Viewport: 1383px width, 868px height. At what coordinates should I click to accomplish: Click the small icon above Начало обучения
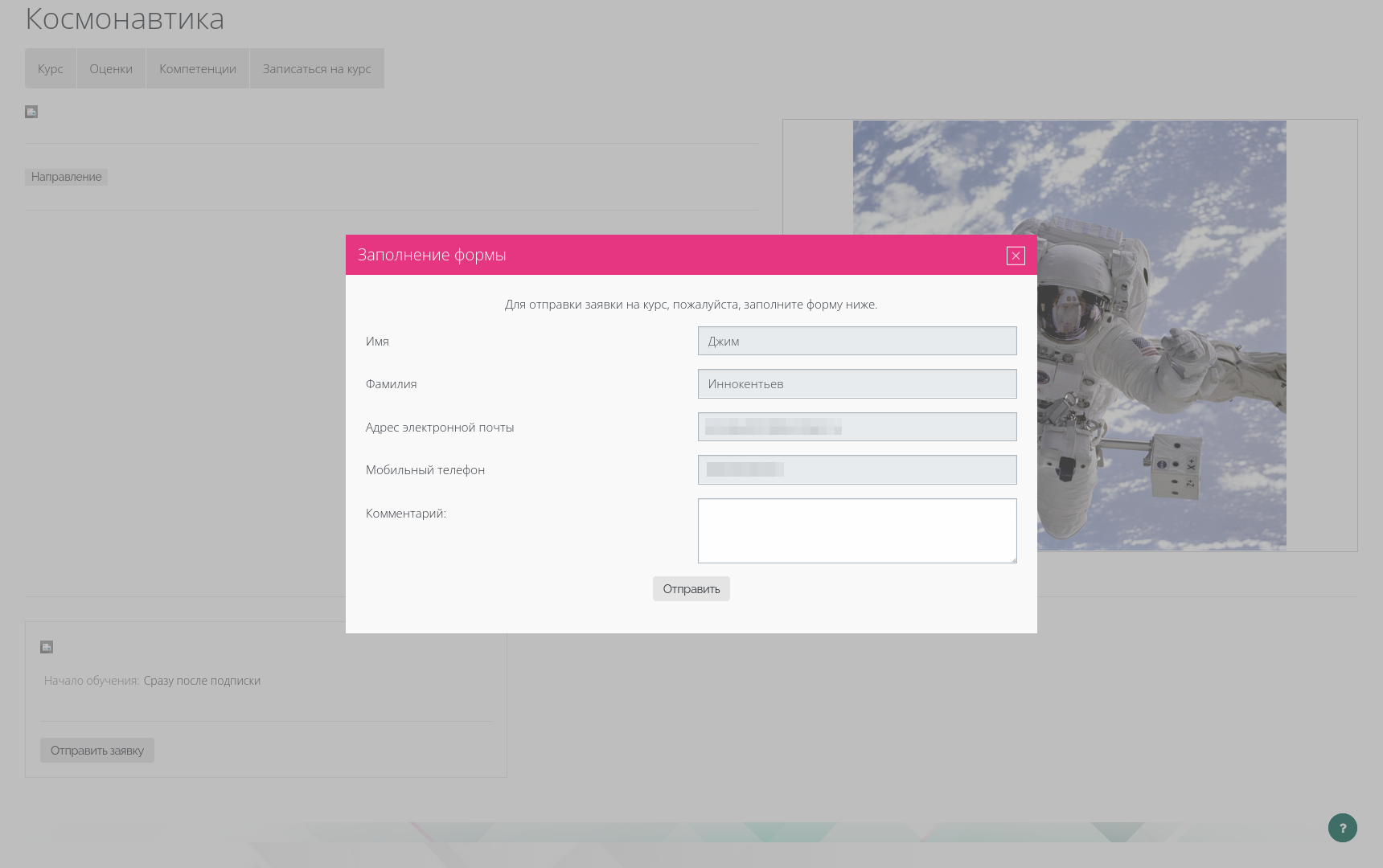click(x=47, y=647)
